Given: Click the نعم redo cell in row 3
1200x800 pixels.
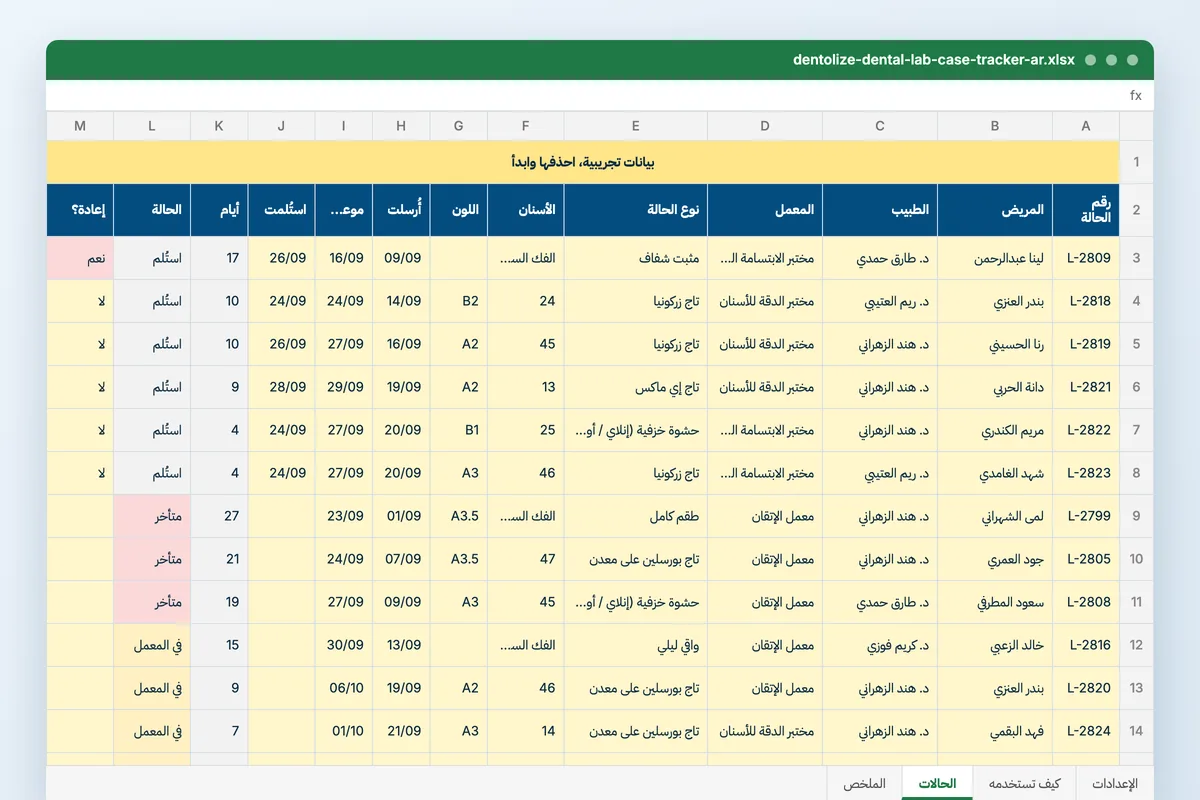Looking at the screenshot, I should coord(80,258).
